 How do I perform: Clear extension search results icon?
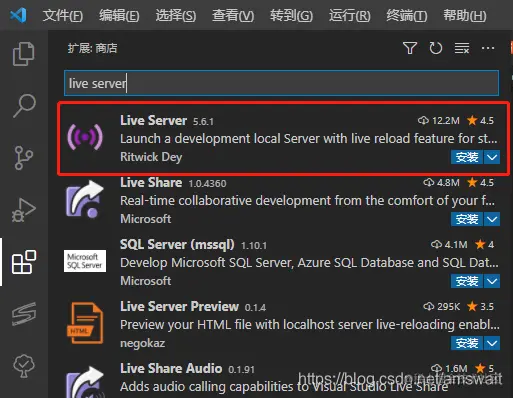click(x=462, y=48)
